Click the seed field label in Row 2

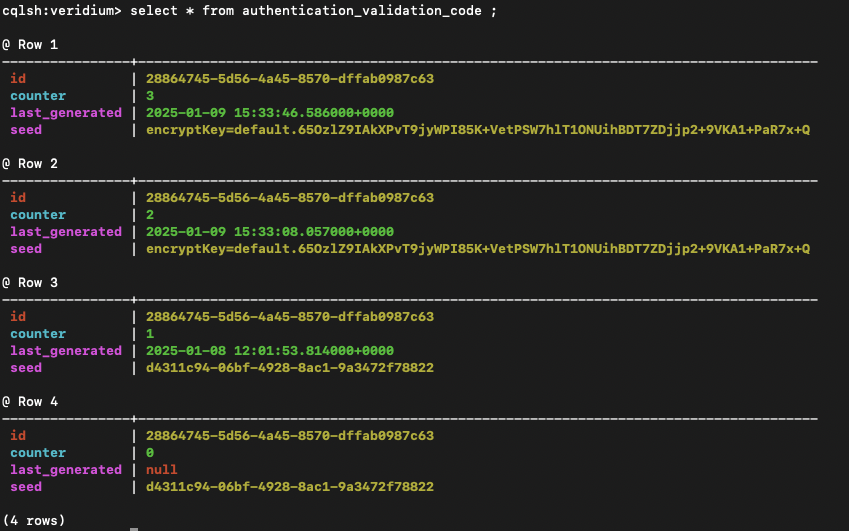26,248
